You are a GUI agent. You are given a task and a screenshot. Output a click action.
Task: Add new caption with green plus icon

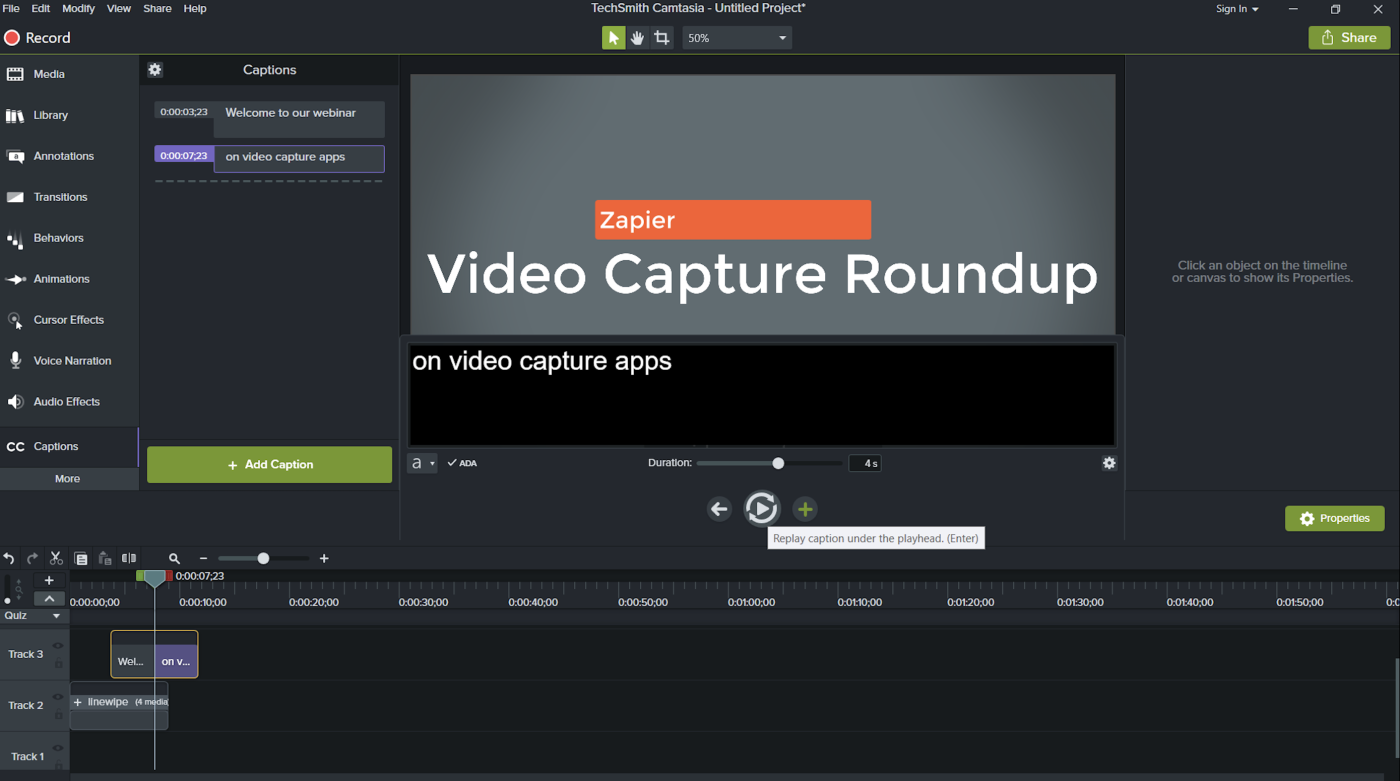(805, 509)
